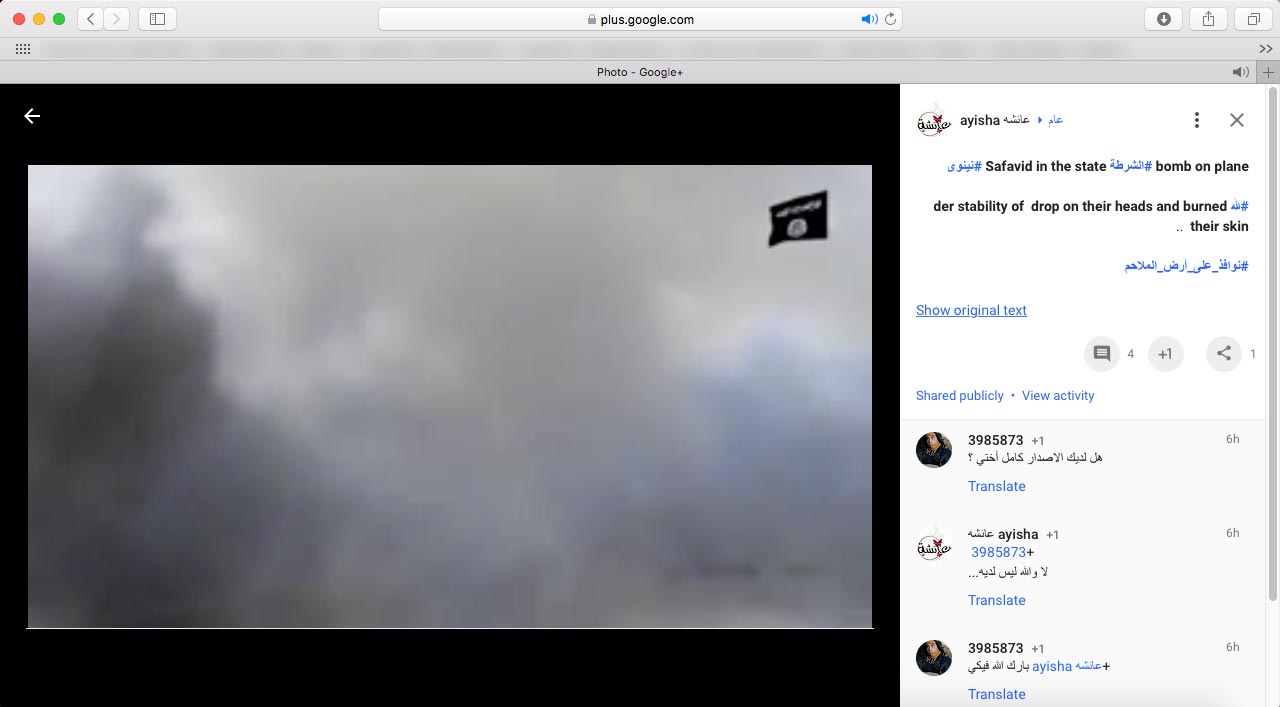This screenshot has width=1280, height=707.
Task: Click the Google+ back arrow over the photo
Action: (32, 116)
